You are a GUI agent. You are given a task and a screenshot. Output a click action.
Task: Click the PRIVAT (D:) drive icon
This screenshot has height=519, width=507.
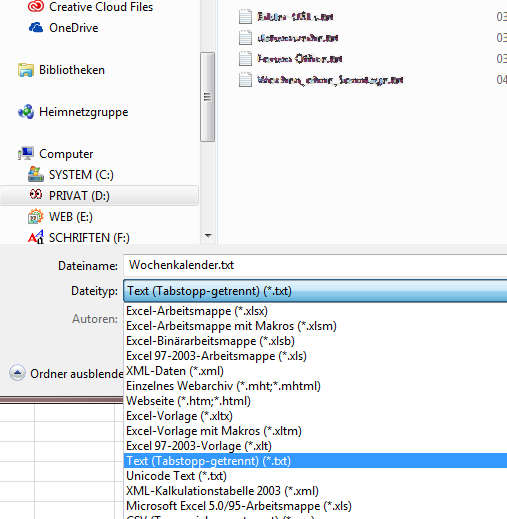36,195
